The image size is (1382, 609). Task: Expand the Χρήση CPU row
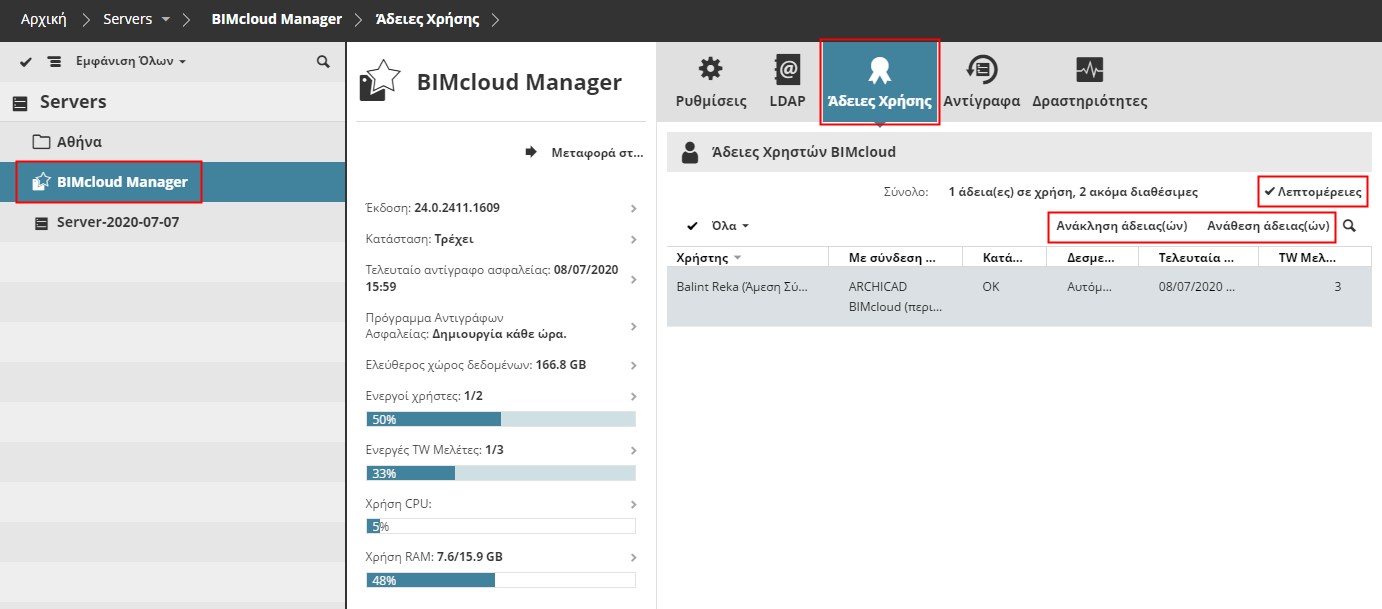pyautogui.click(x=634, y=504)
